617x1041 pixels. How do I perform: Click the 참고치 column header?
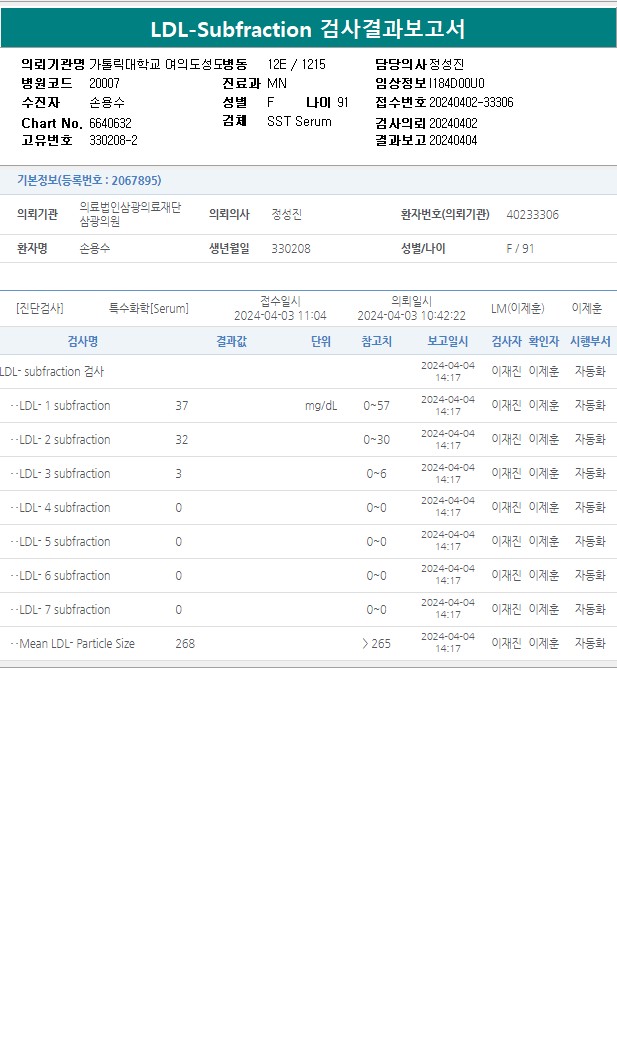pos(377,341)
